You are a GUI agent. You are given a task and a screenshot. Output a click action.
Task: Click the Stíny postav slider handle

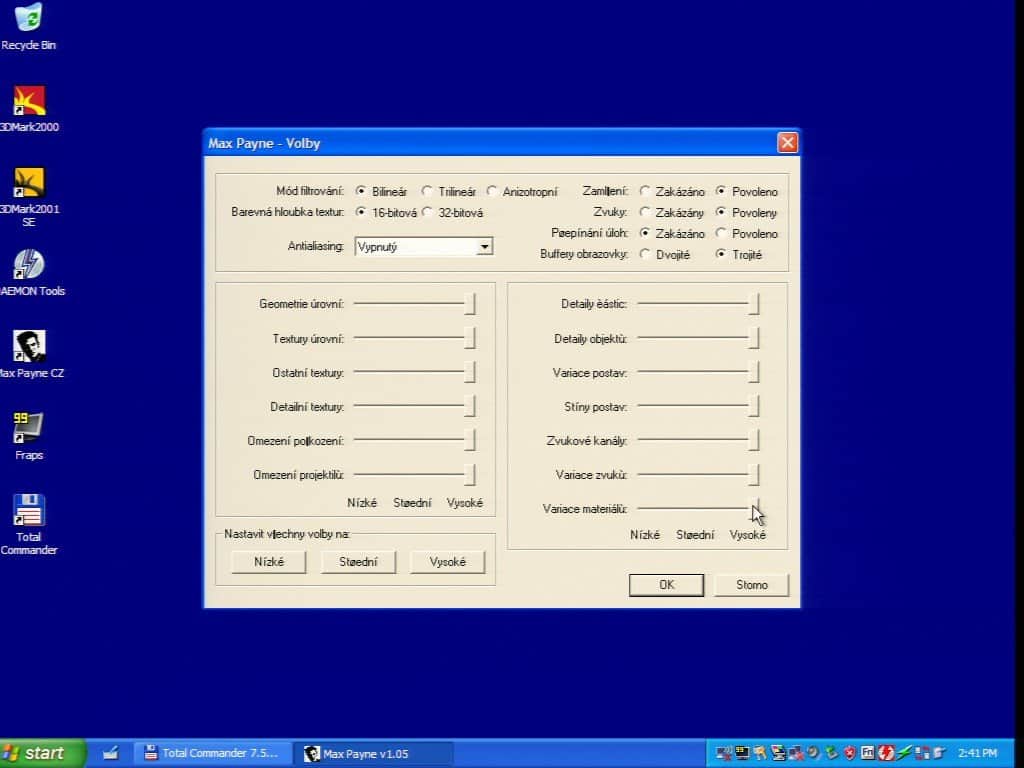754,406
